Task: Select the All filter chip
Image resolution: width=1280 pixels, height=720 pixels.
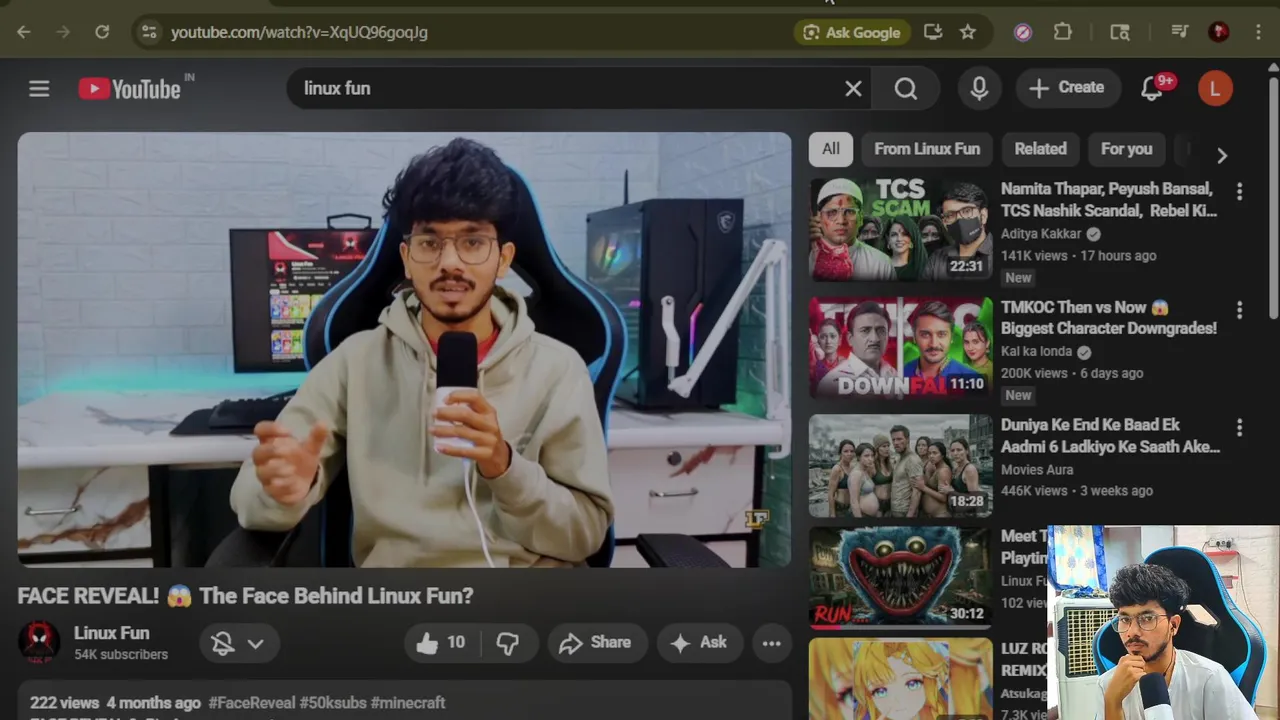Action: (x=831, y=149)
